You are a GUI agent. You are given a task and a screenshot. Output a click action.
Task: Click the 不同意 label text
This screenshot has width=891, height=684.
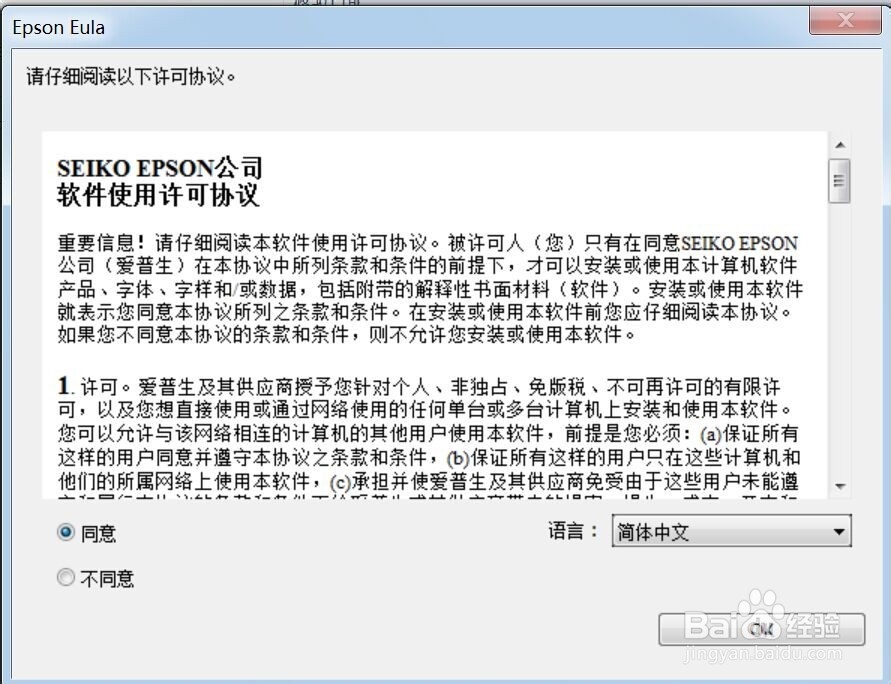click(x=107, y=578)
